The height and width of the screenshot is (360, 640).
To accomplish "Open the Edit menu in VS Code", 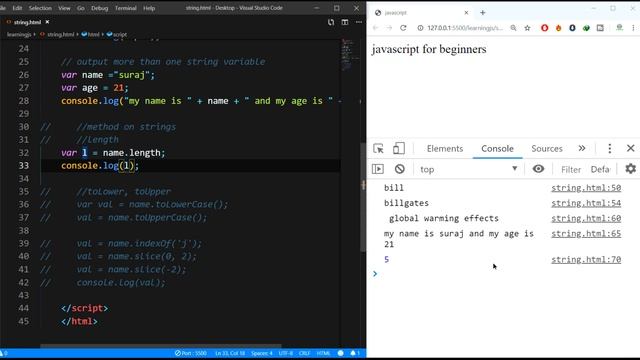I will click(x=17, y=8).
